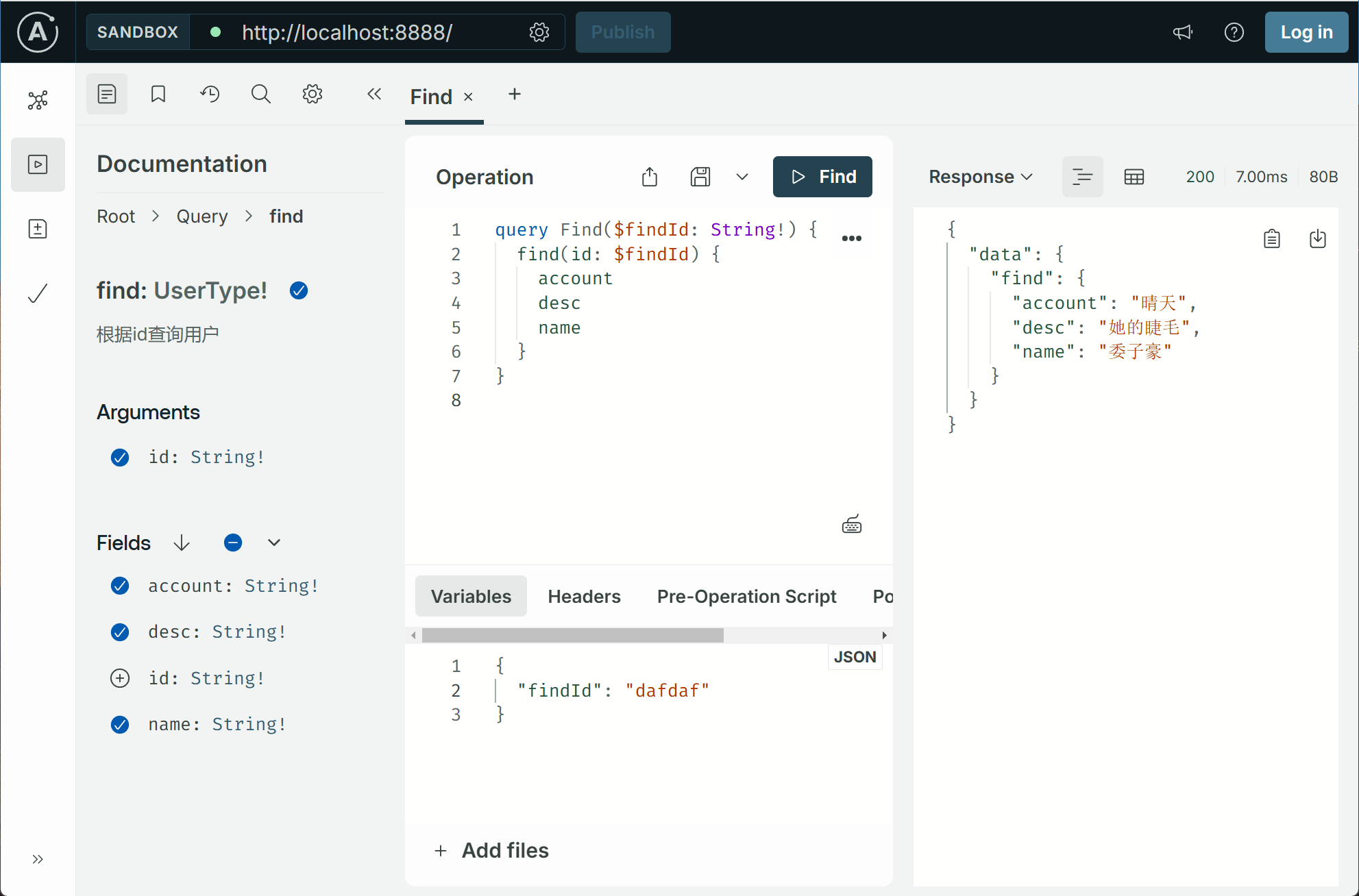Click the "dafdaf" variable value
1359x896 pixels.
(x=667, y=690)
